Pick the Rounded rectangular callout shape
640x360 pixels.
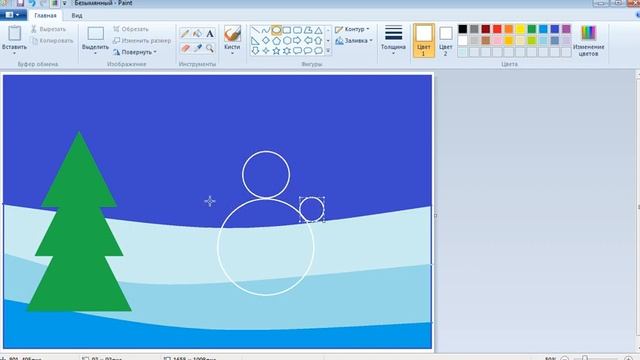pos(298,51)
